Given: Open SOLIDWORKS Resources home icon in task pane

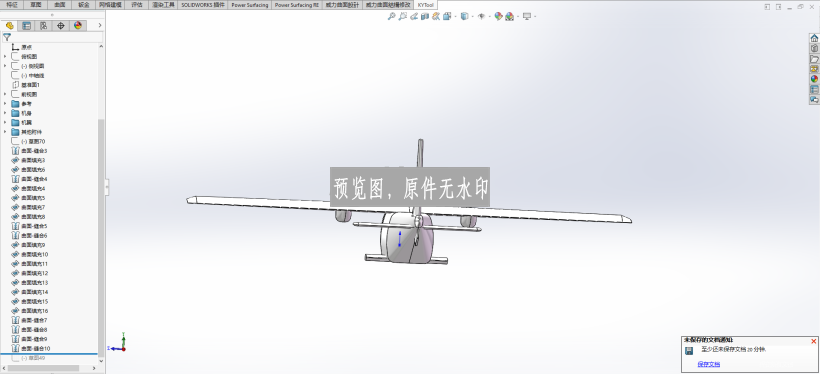Looking at the screenshot, I should pos(814,38).
